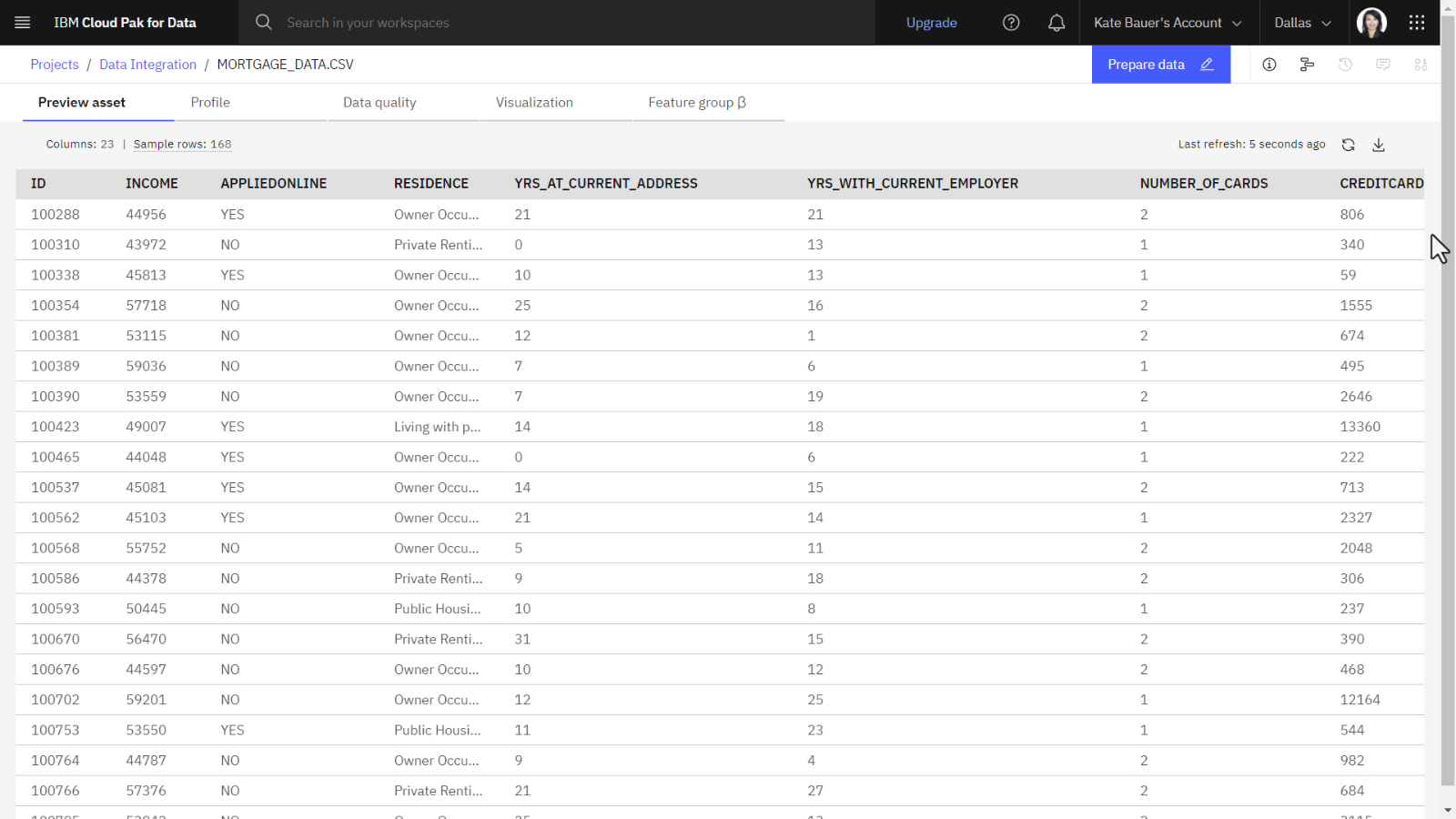The image size is (1456, 819).
Task: Click the YRS_AT_CURRENT_ADDRESS column header
Action: click(x=606, y=184)
